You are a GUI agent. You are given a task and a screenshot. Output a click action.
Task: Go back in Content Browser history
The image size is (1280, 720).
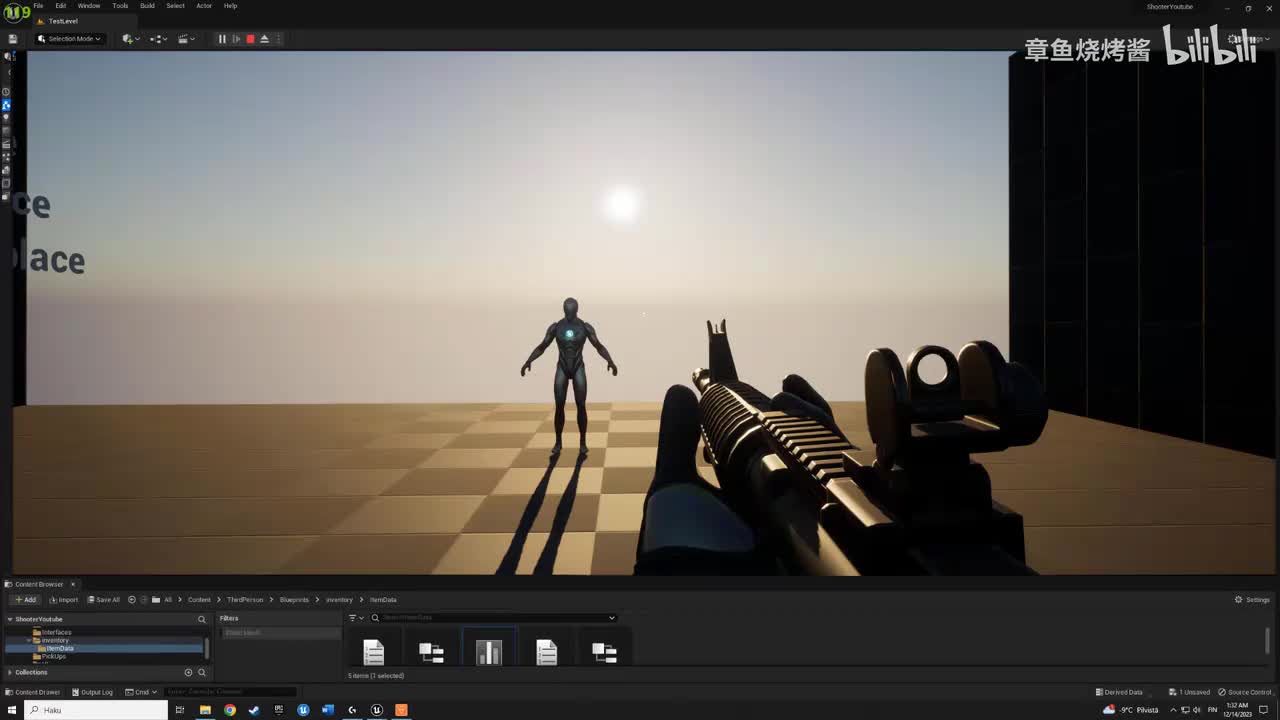coord(132,600)
